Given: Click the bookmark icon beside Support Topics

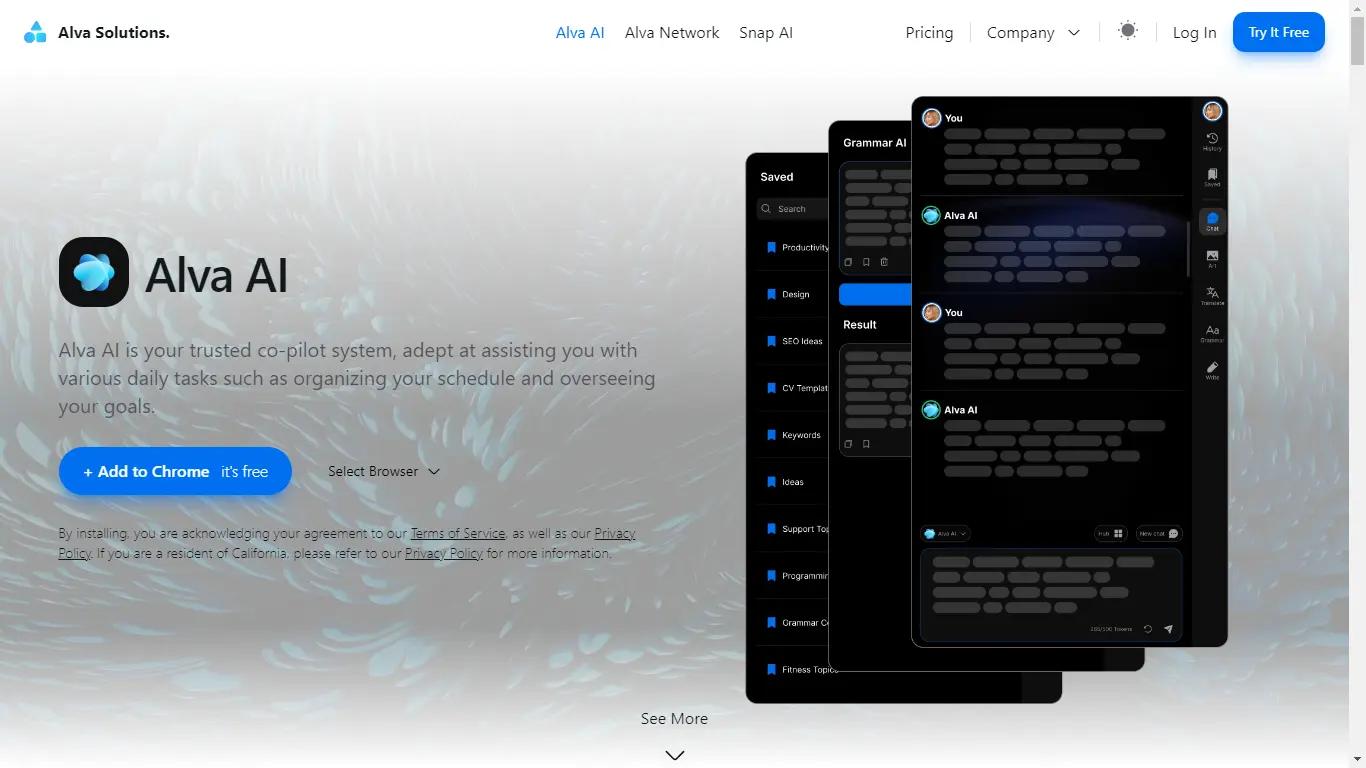Looking at the screenshot, I should (x=771, y=529).
